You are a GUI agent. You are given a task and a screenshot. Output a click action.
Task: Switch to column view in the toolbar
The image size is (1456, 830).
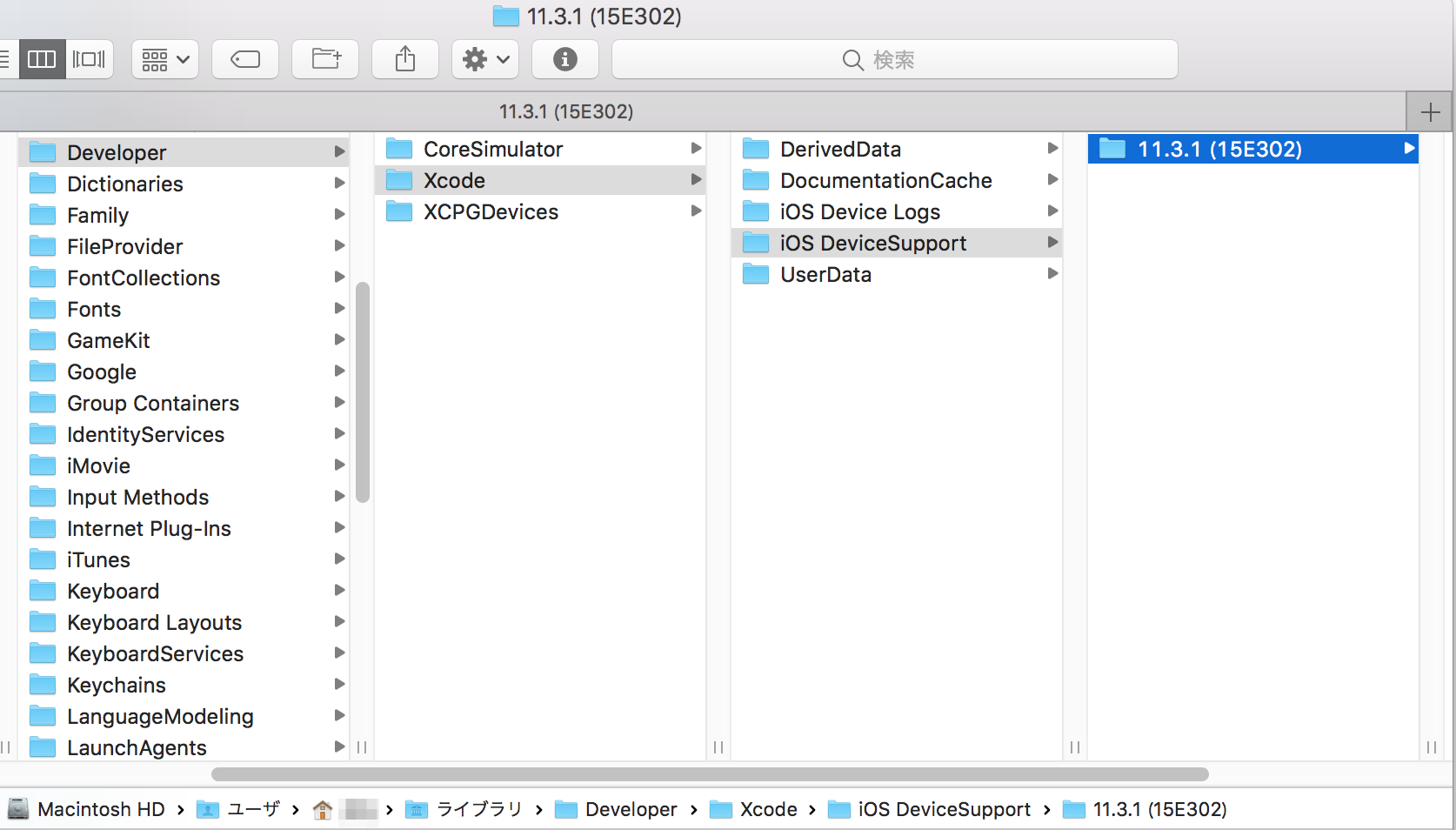pos(41,59)
